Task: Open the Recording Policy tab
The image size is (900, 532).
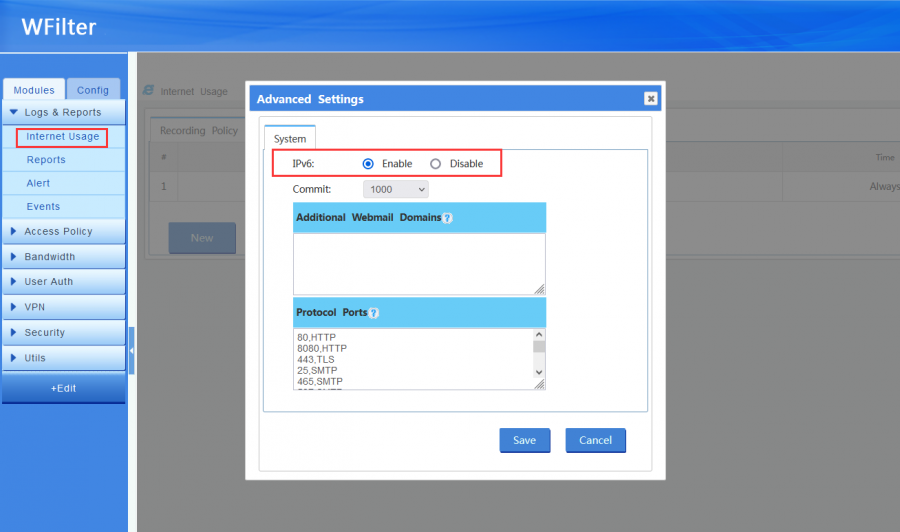Action: tap(199, 130)
